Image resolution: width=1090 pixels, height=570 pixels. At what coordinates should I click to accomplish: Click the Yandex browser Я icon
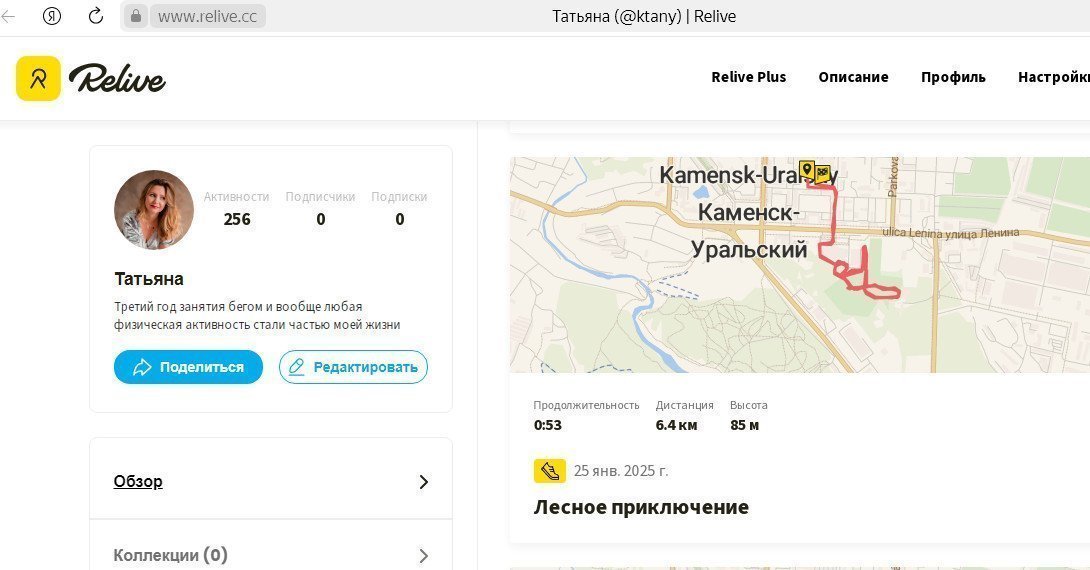coord(52,15)
